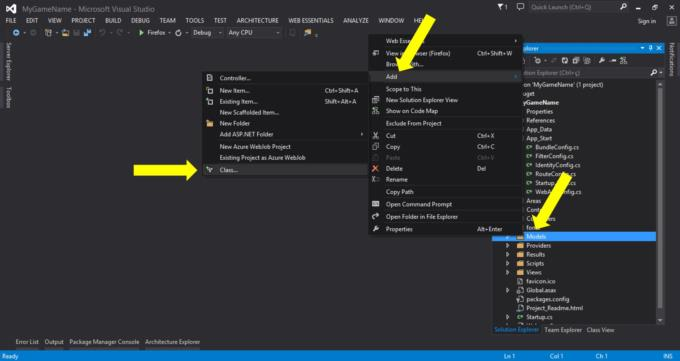Open the Package Manager Console tab
Screen dimensions: 680x361
(104, 342)
